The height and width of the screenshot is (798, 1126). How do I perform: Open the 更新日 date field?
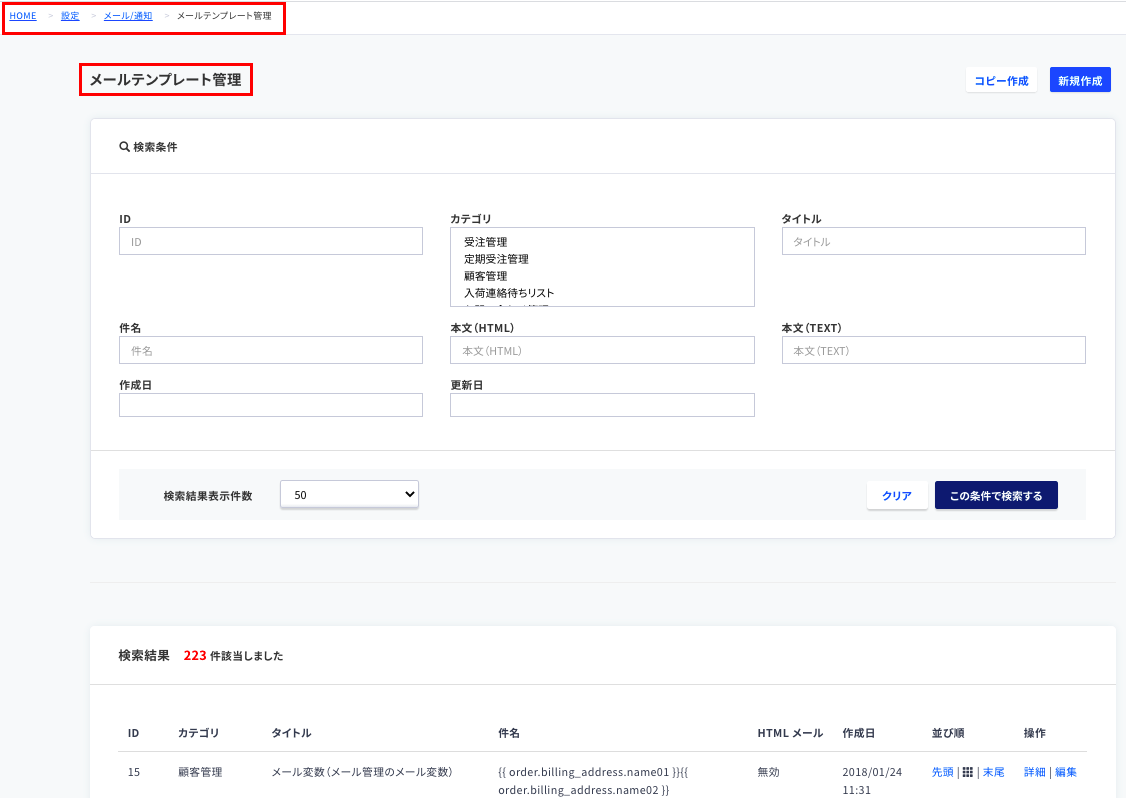602,405
